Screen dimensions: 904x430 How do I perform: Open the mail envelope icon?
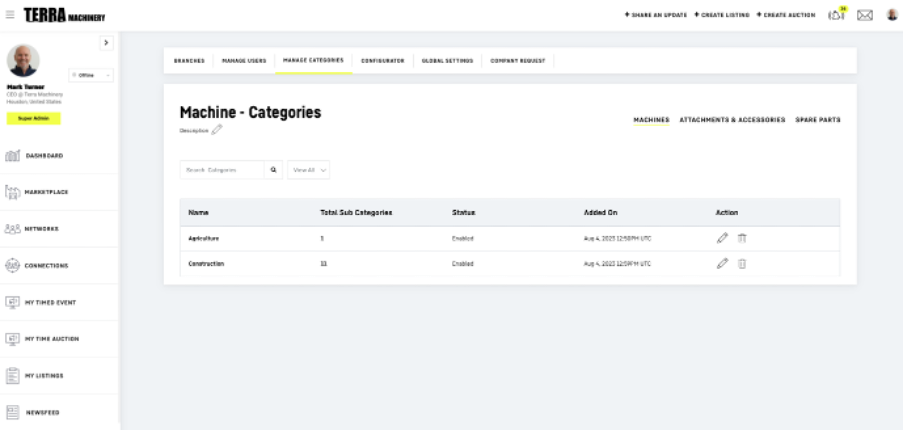(x=865, y=15)
